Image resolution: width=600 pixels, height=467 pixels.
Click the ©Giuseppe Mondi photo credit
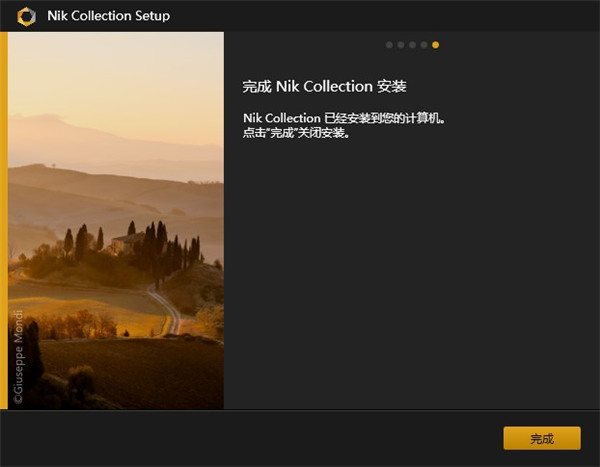click(x=17, y=356)
